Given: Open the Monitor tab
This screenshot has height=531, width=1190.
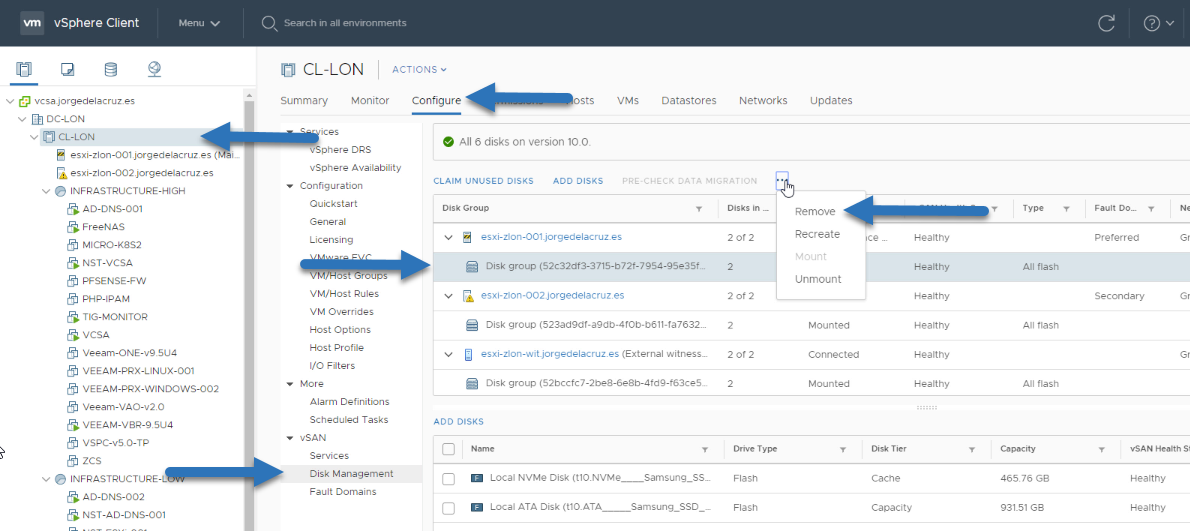Looking at the screenshot, I should (x=370, y=100).
